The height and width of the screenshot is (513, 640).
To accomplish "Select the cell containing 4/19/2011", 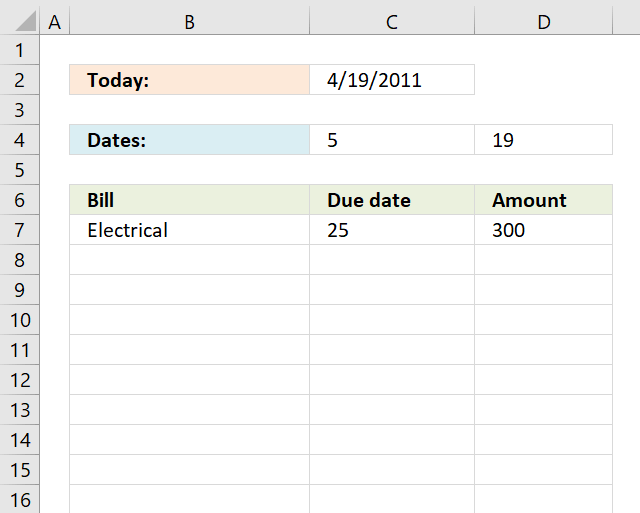I will pyautogui.click(x=392, y=80).
